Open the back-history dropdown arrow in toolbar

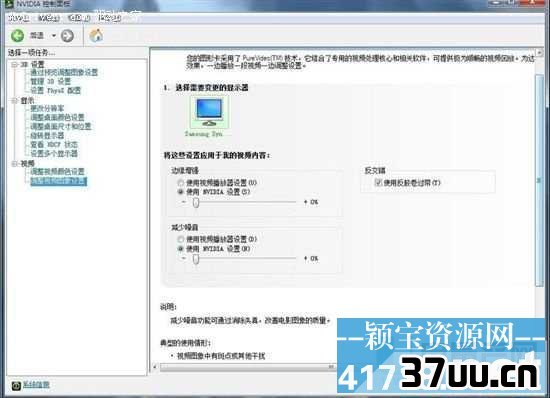click(54, 35)
